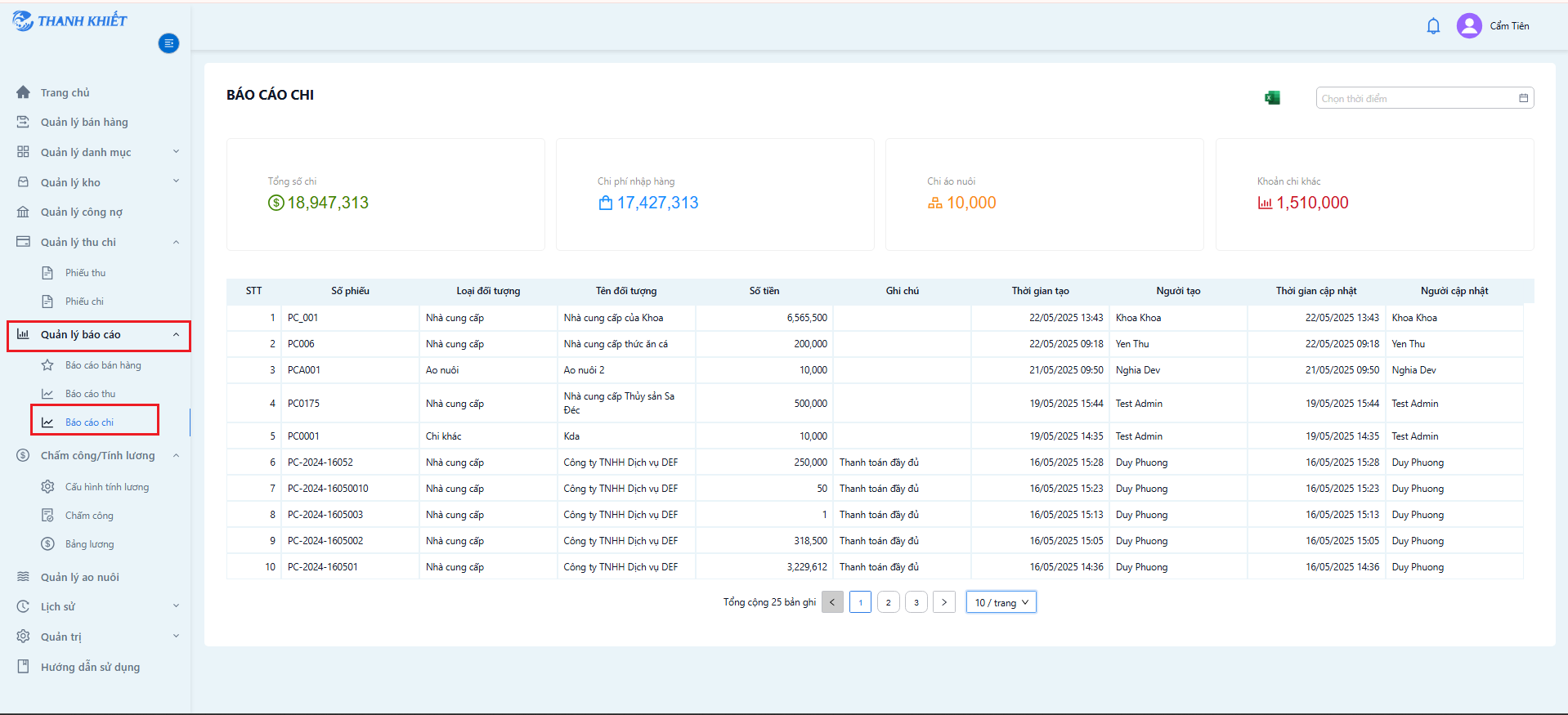Click Số tiền column header

pyautogui.click(x=764, y=291)
